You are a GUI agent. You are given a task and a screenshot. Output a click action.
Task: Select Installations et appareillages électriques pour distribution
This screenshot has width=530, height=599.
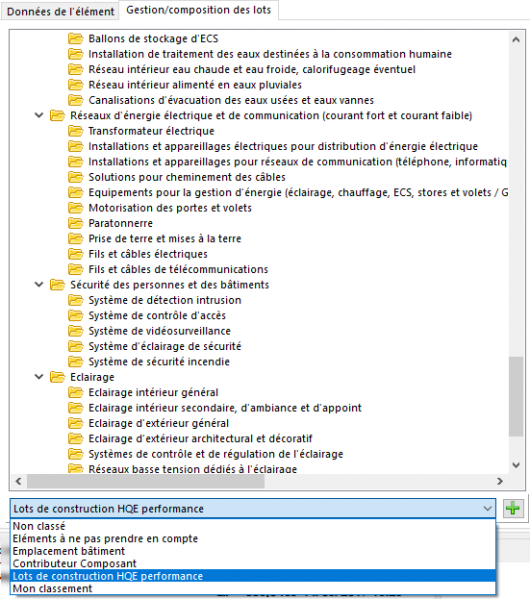[283, 146]
